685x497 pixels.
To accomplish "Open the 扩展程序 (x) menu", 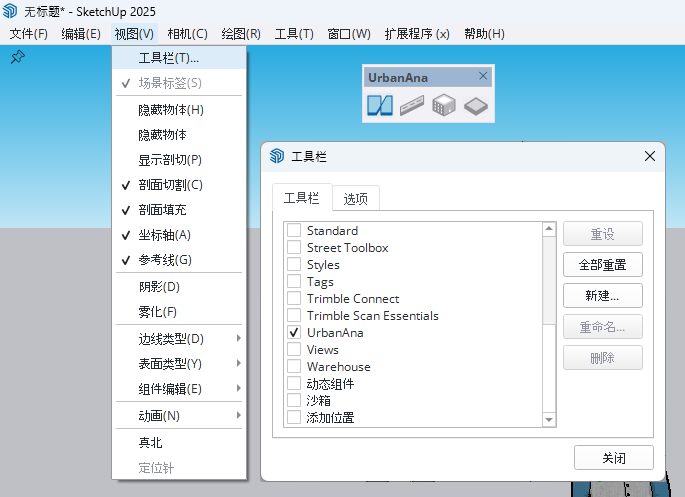I will click(417, 34).
